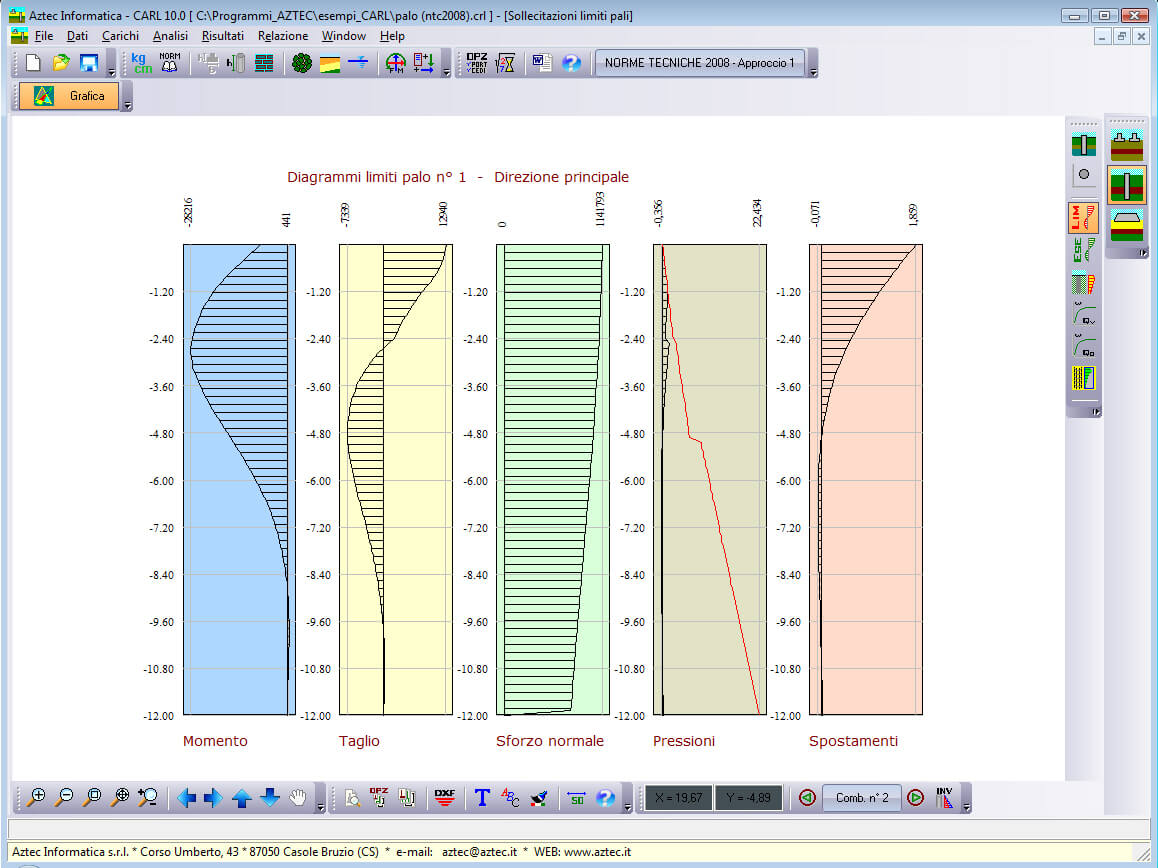This screenshot has height=868, width=1158.
Task: Open the Carichi menu
Action: tap(120, 36)
